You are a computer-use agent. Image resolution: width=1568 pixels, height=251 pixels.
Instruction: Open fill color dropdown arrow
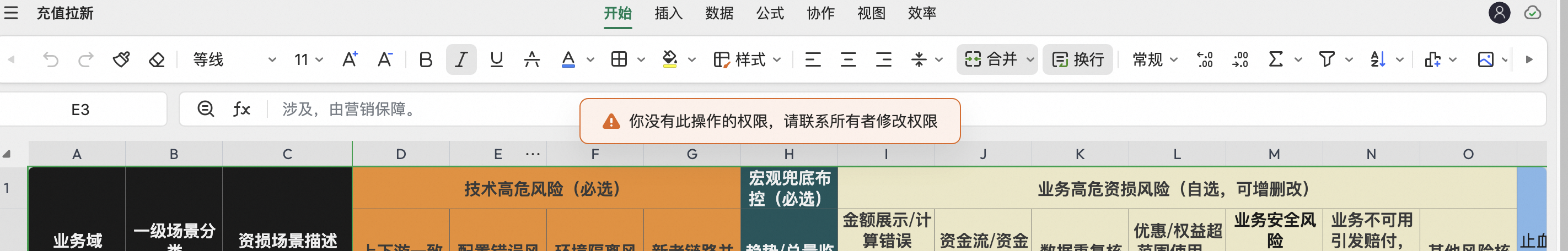691,59
